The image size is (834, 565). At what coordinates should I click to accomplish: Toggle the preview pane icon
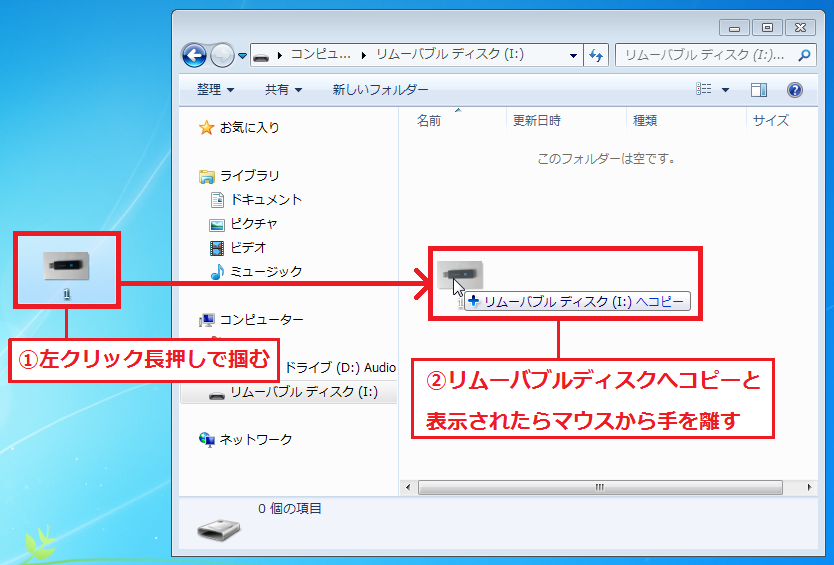[759, 90]
